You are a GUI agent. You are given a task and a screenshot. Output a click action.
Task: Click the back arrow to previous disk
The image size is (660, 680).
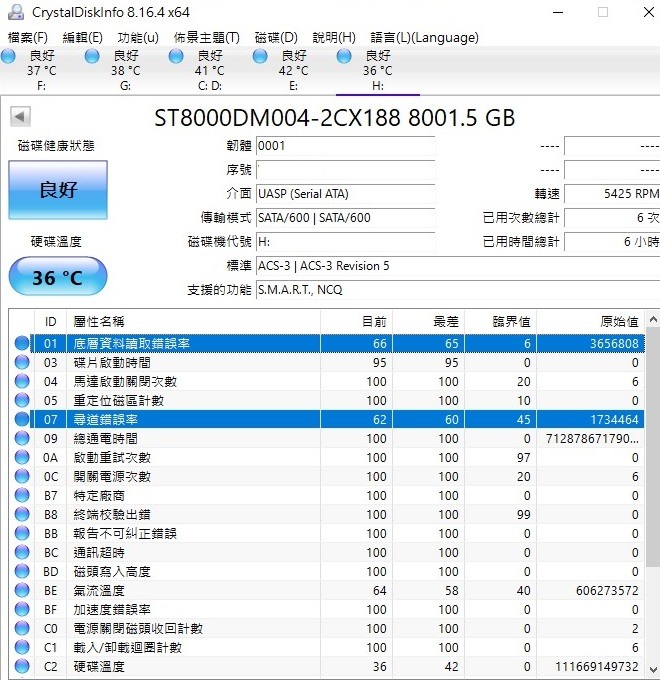click(x=20, y=117)
